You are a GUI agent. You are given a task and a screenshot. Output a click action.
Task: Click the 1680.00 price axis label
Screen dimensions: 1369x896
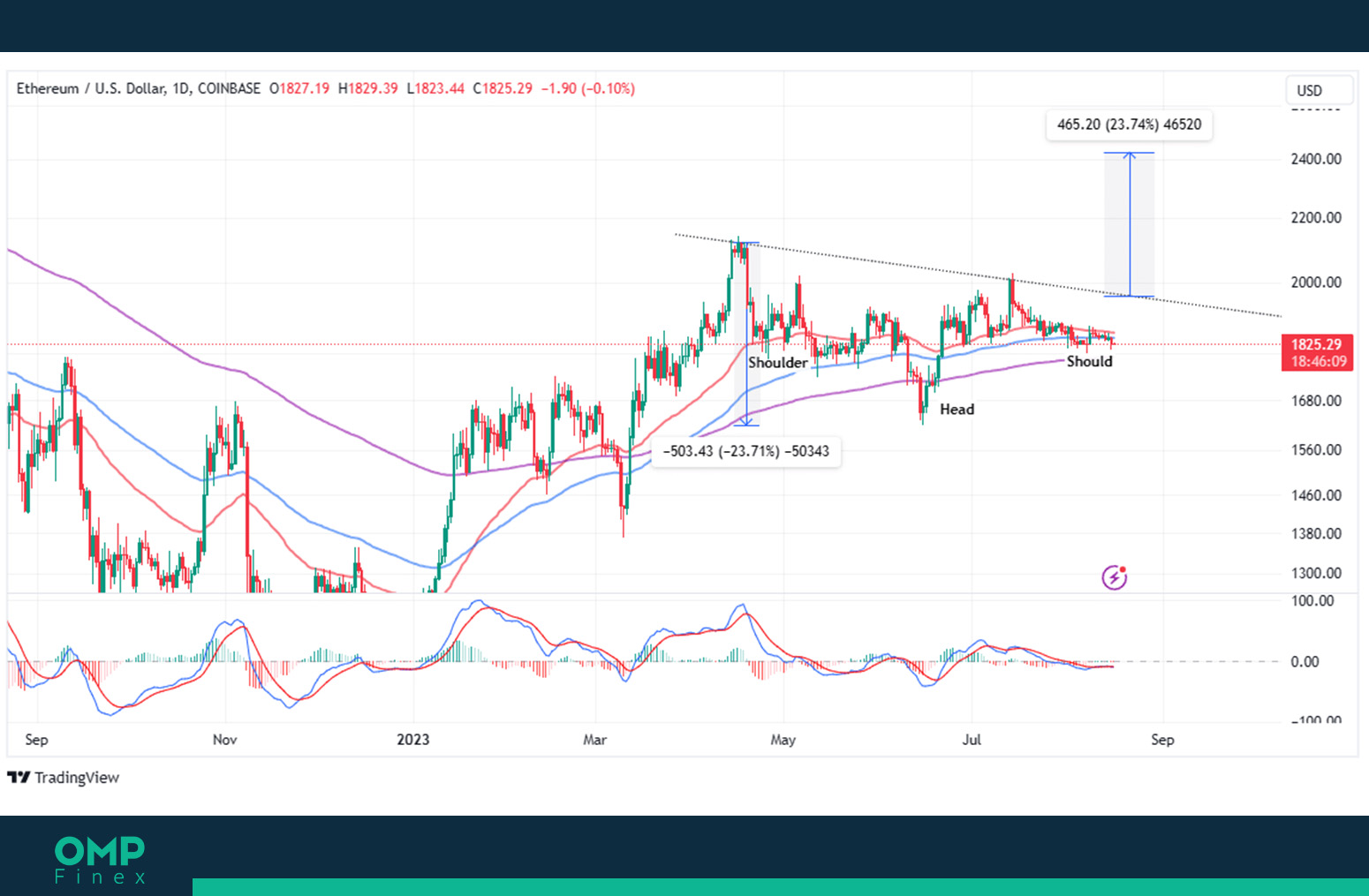coord(1316,401)
